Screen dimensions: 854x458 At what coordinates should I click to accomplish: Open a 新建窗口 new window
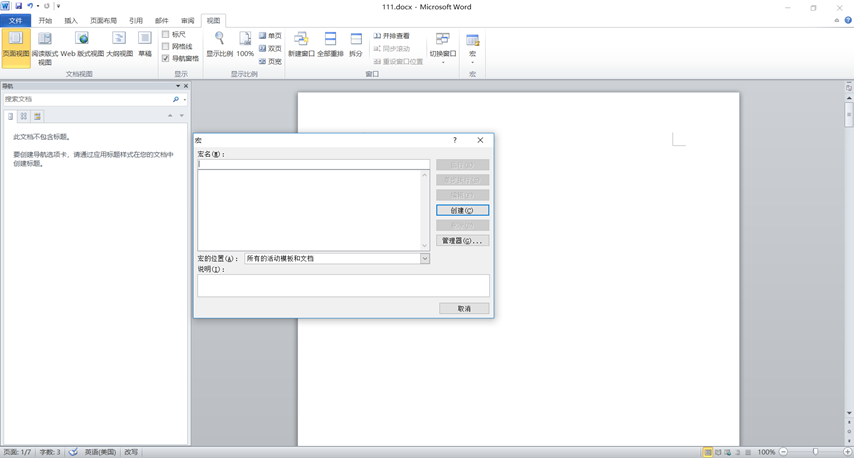(x=301, y=45)
